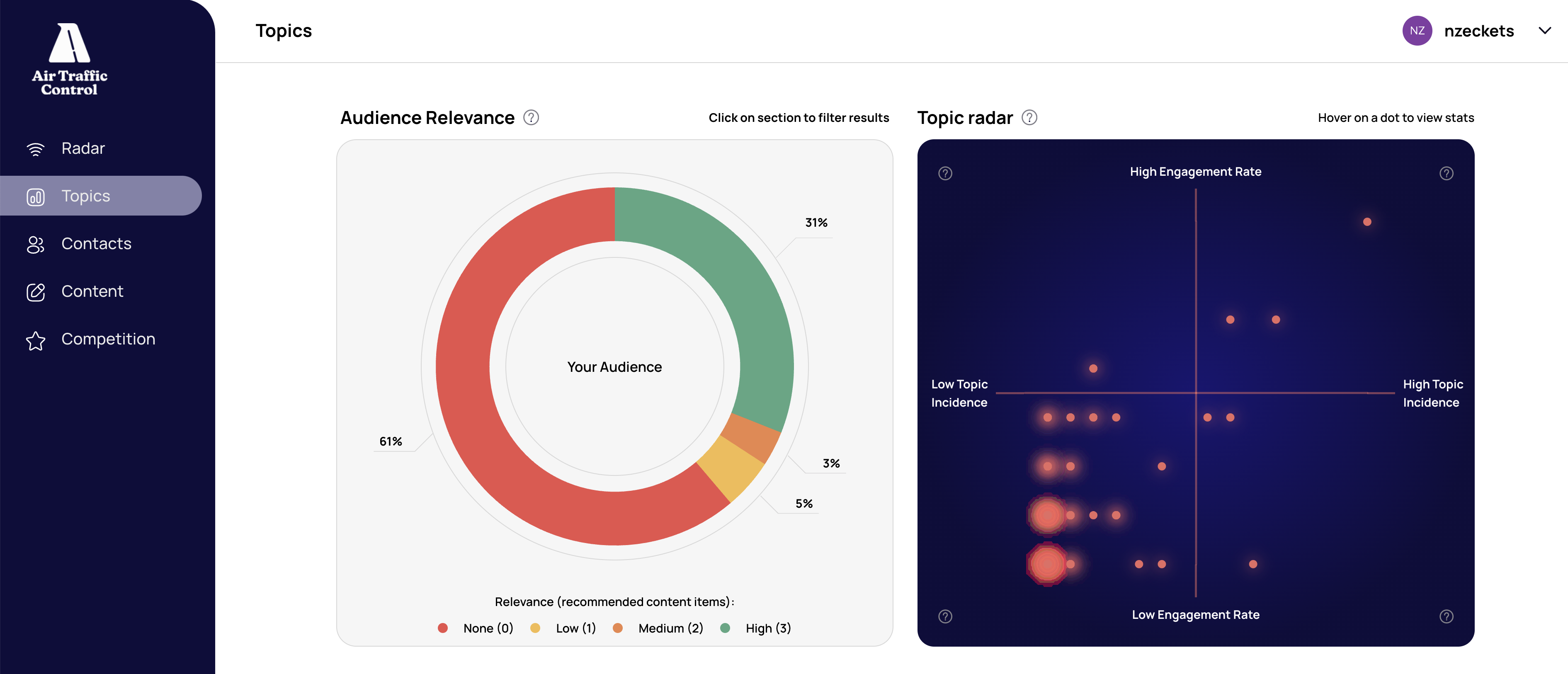Select the top-right dot in Topic radar

[x=1367, y=222]
